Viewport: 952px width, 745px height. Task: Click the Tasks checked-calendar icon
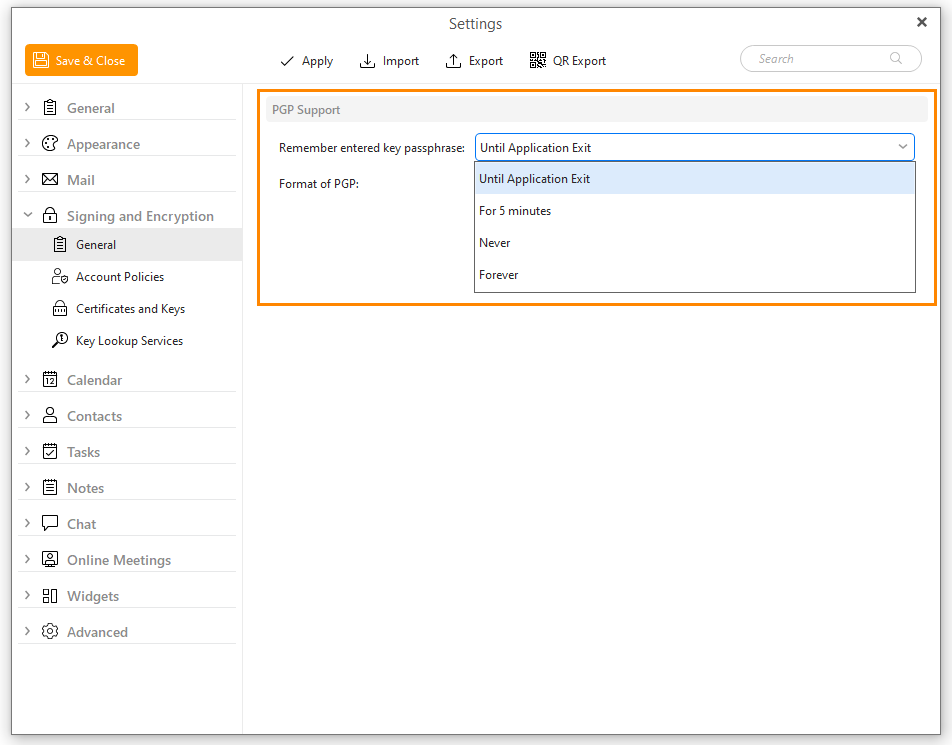click(x=50, y=451)
